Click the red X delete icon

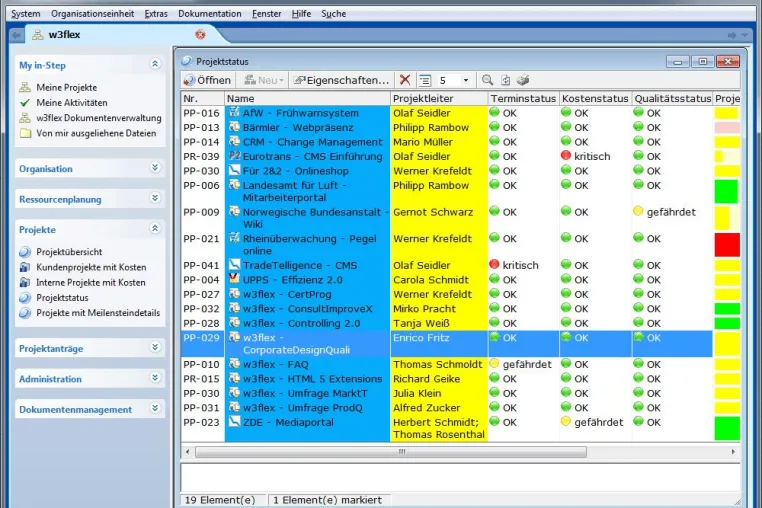tap(405, 80)
